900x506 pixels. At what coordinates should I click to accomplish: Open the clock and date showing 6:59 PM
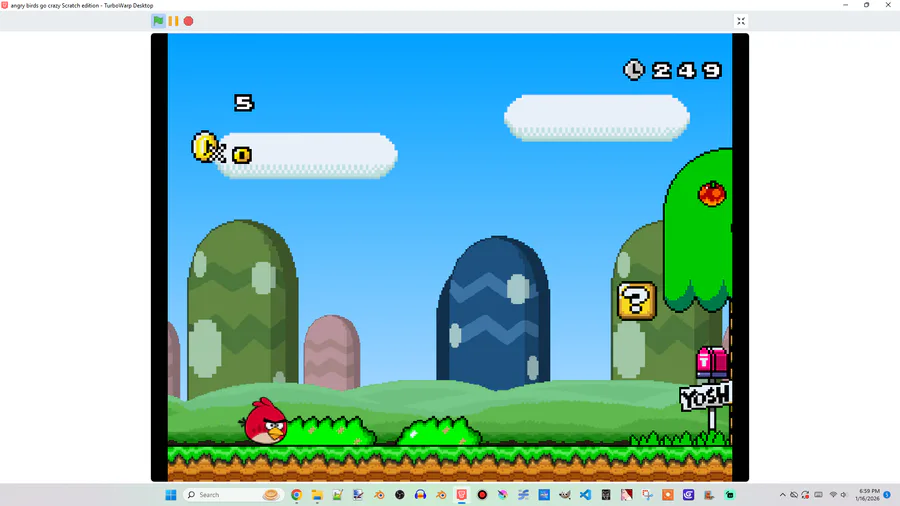click(868, 495)
